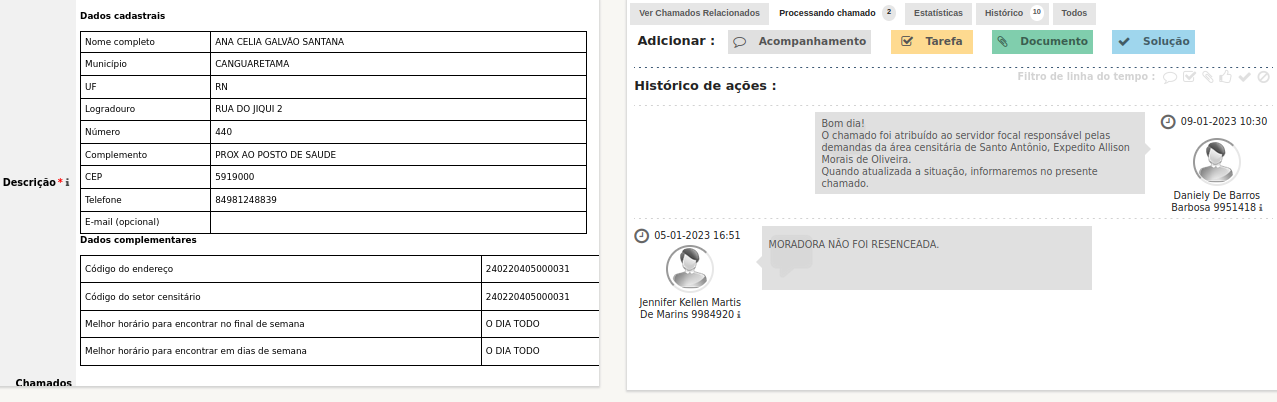The image size is (1277, 402).
Task: Click the Nome completo label cell
Action: tap(145, 42)
